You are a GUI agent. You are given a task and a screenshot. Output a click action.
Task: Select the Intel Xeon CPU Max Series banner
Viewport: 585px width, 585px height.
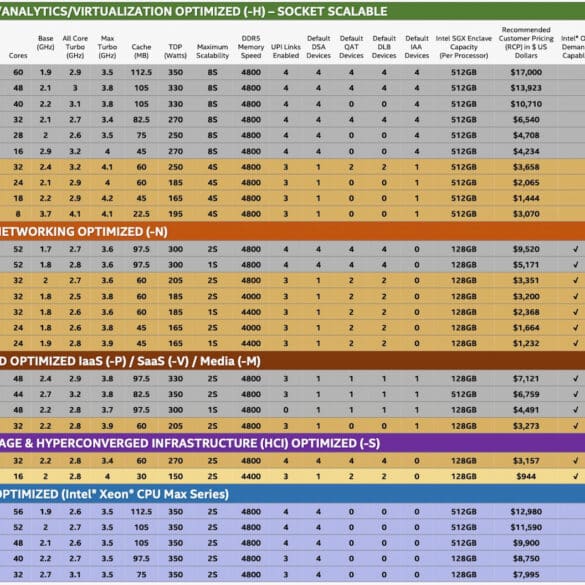[292, 494]
